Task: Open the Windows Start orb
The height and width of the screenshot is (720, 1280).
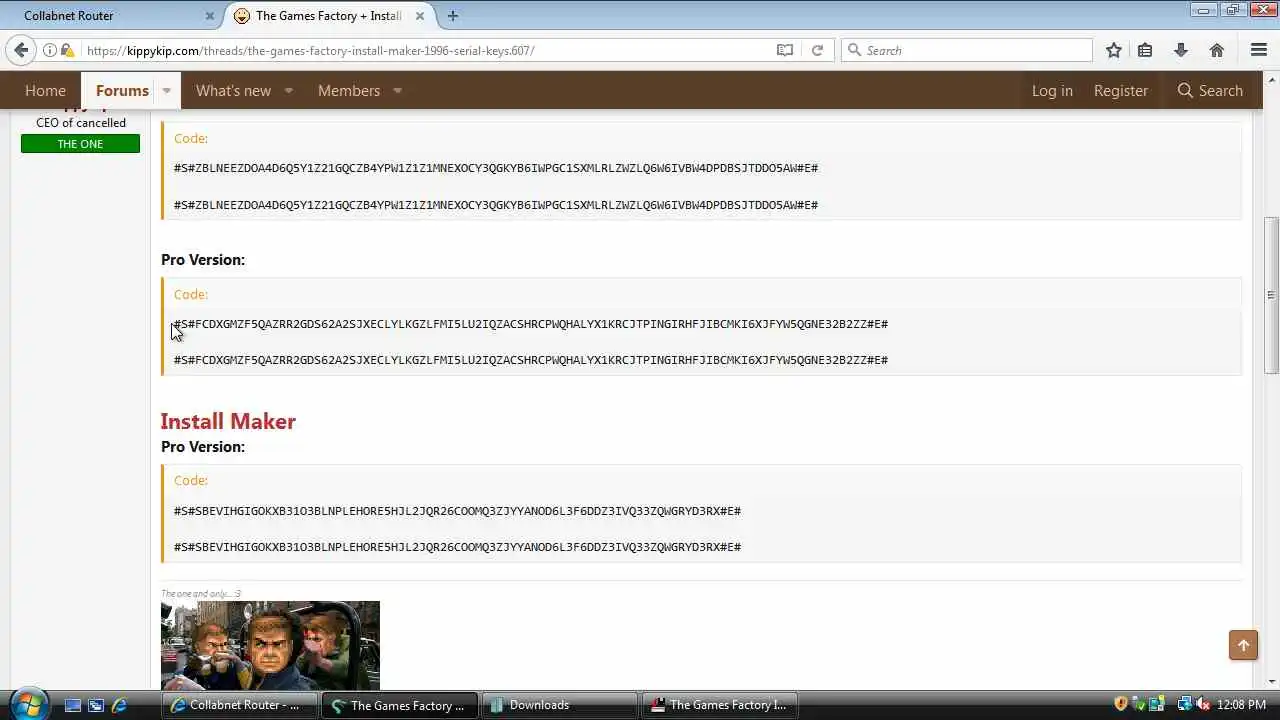Action: tap(29, 704)
